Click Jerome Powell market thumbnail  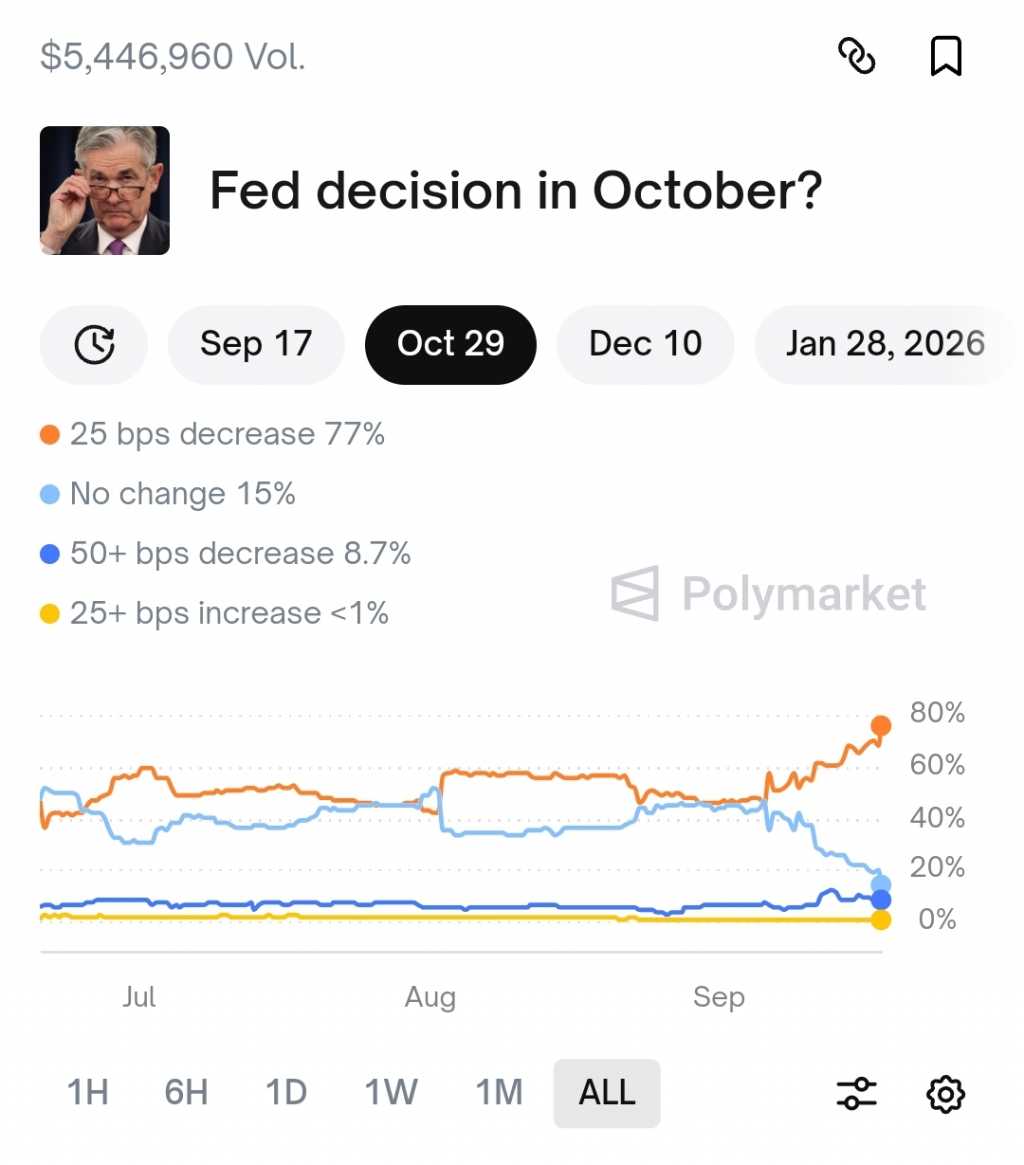pyautogui.click(x=105, y=190)
